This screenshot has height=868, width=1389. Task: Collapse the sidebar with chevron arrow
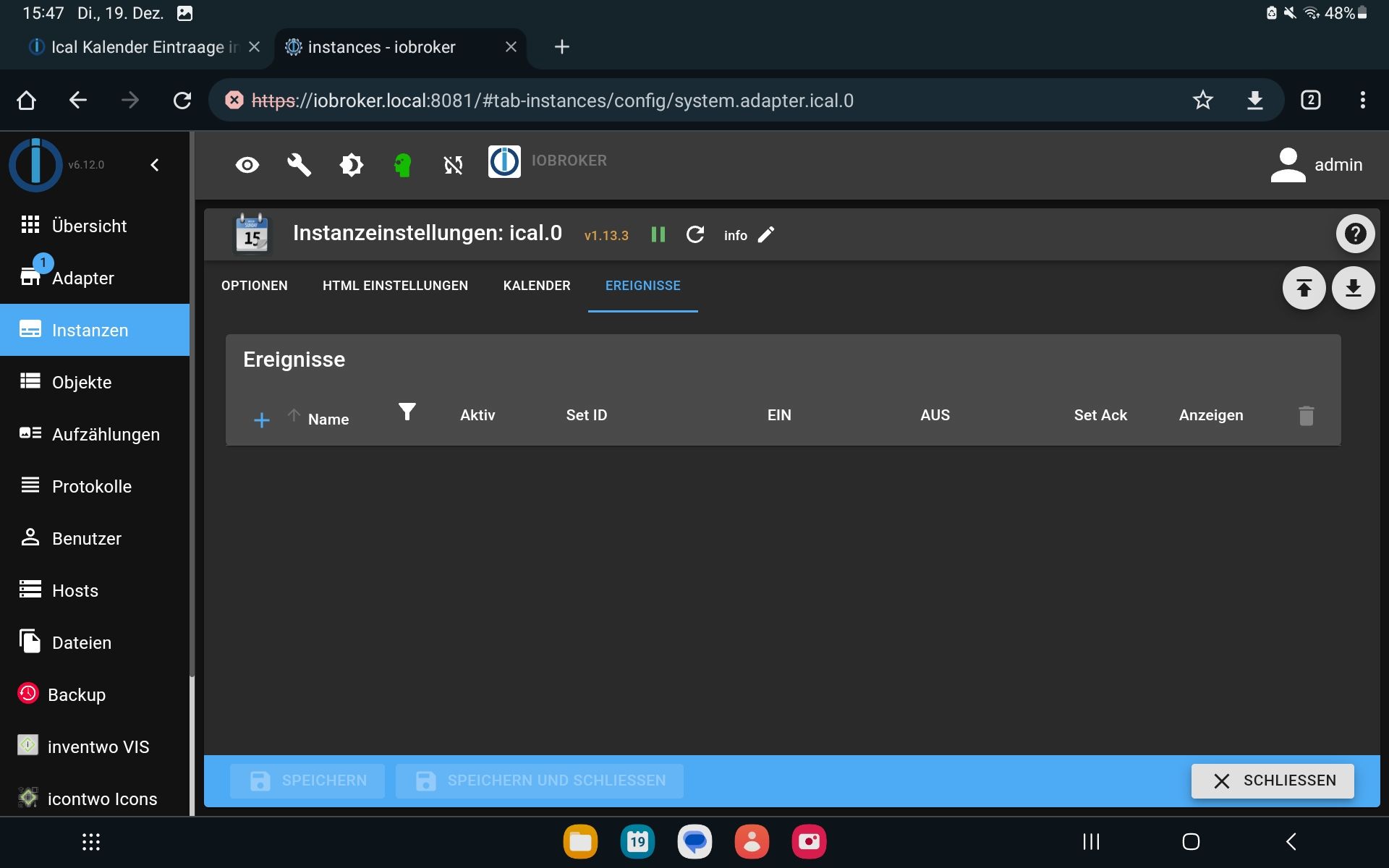[155, 165]
